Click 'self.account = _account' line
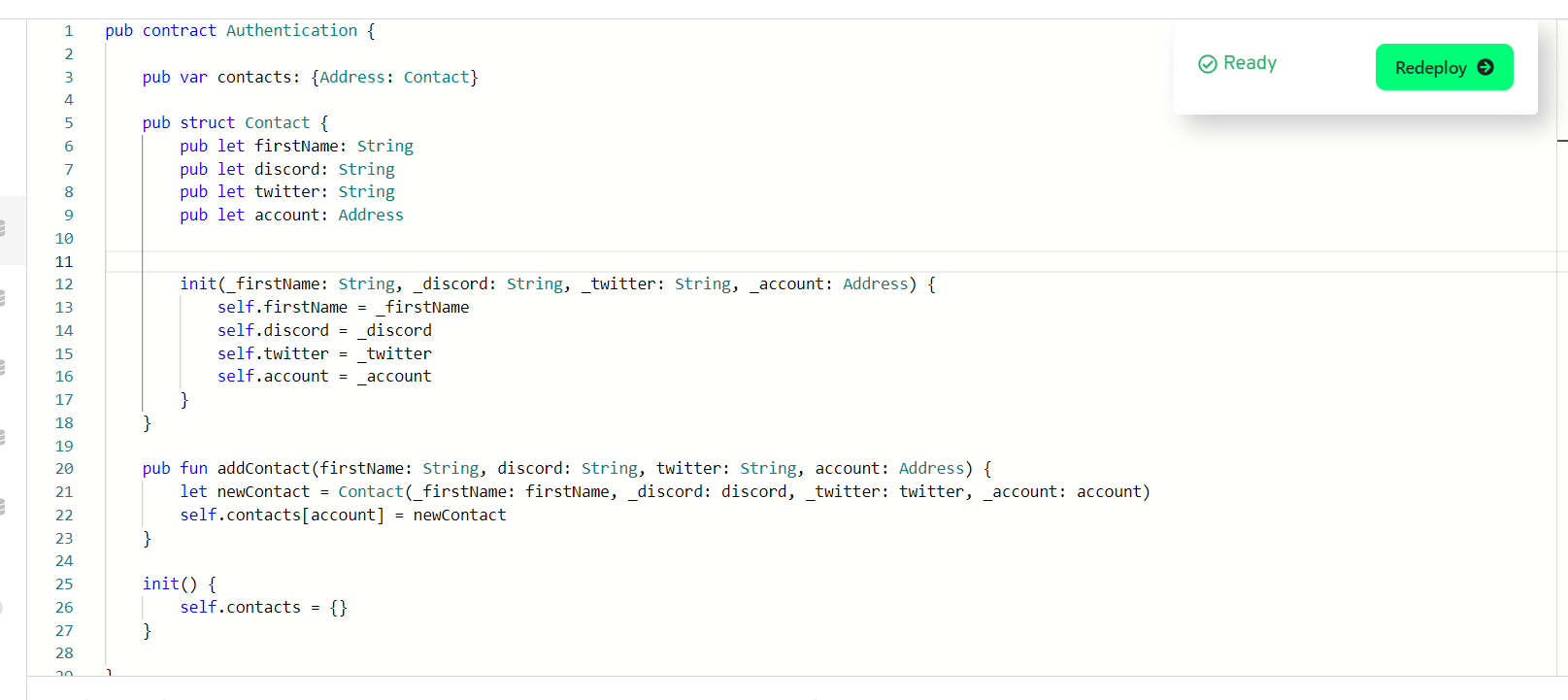Image resolution: width=1568 pixels, height=700 pixels. 324,377
